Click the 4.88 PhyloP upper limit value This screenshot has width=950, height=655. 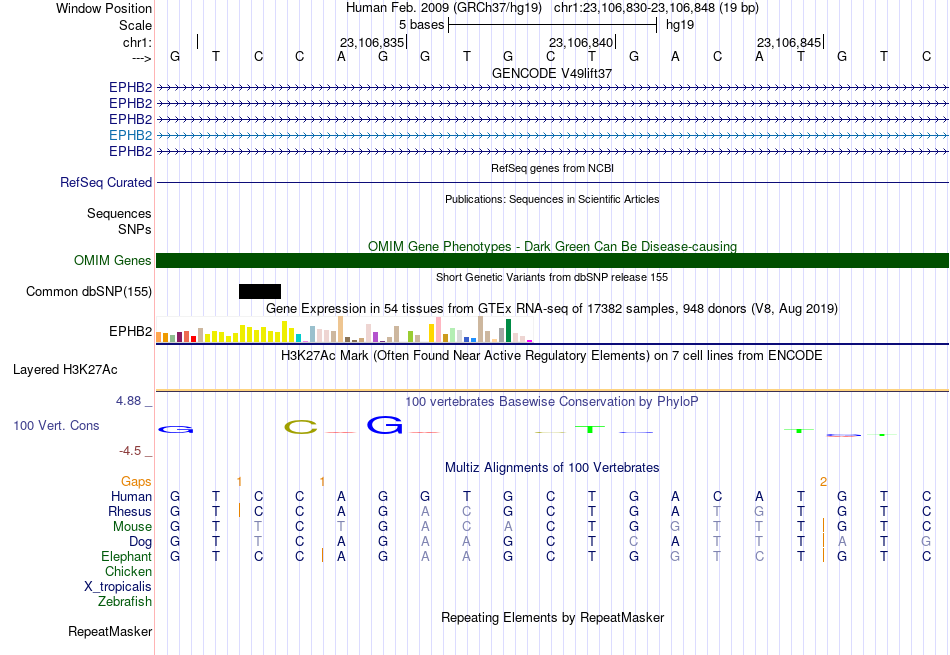(128, 401)
